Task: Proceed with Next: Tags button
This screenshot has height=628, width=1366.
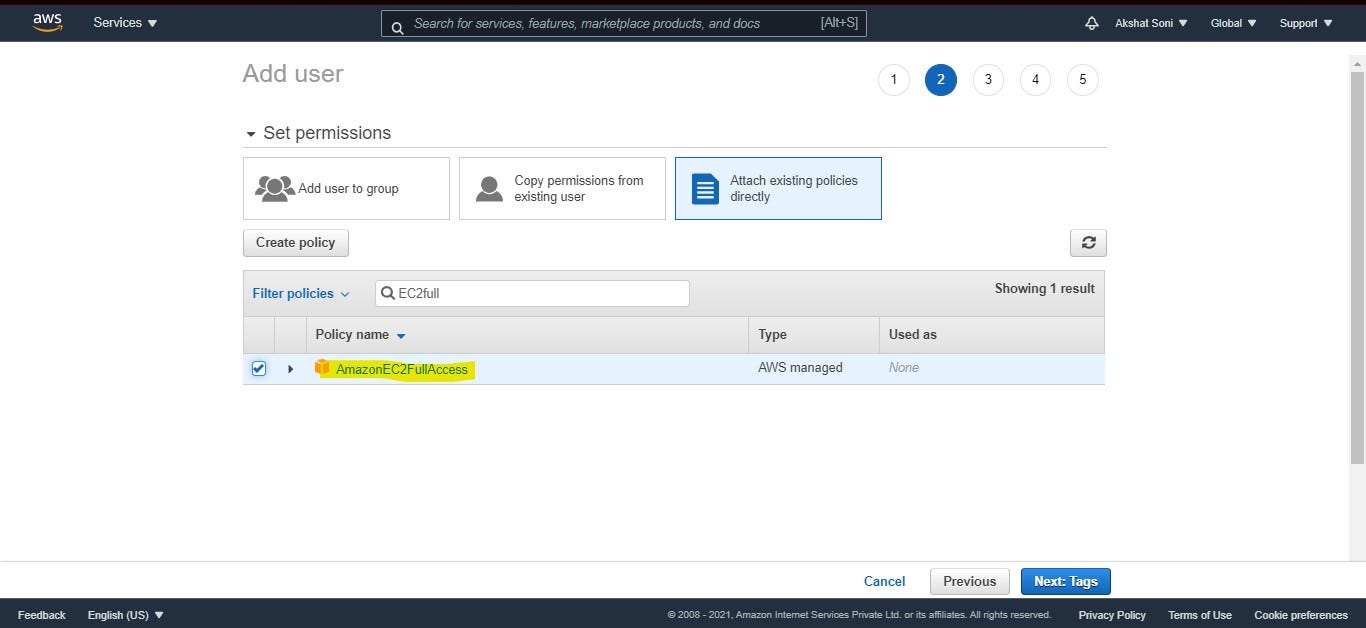Action: point(1066,581)
